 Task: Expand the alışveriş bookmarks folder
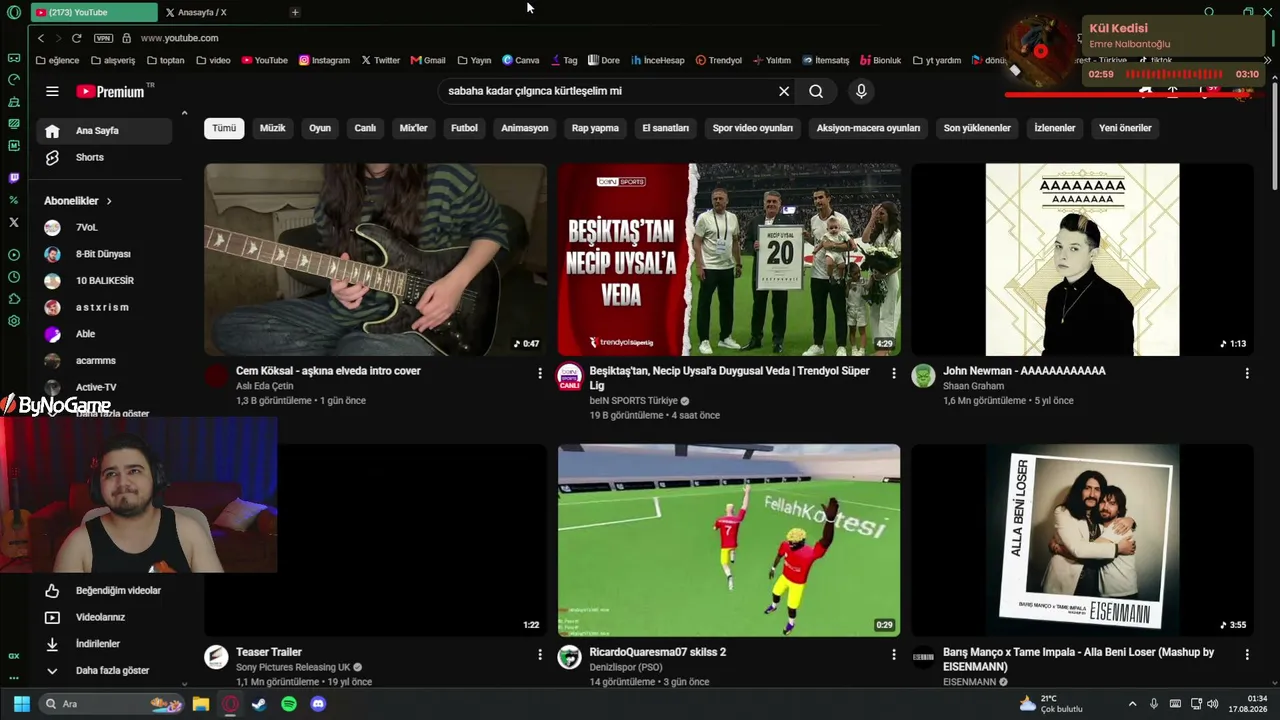[x=113, y=60]
